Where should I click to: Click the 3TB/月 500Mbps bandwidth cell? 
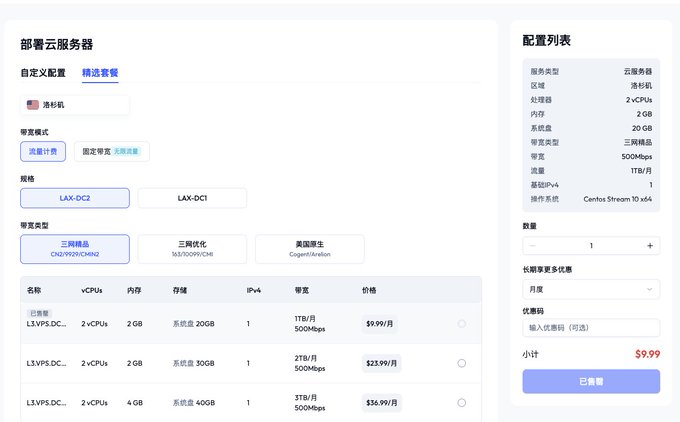310,403
